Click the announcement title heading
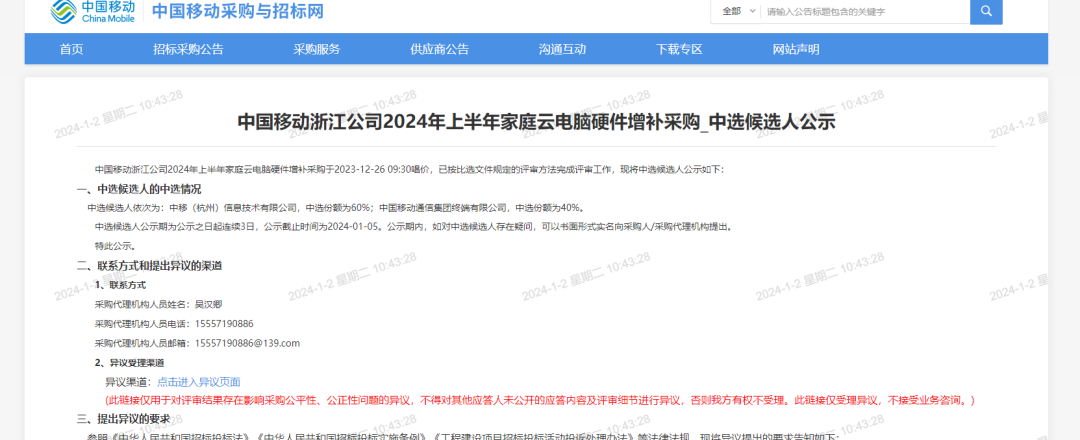 (x=536, y=122)
